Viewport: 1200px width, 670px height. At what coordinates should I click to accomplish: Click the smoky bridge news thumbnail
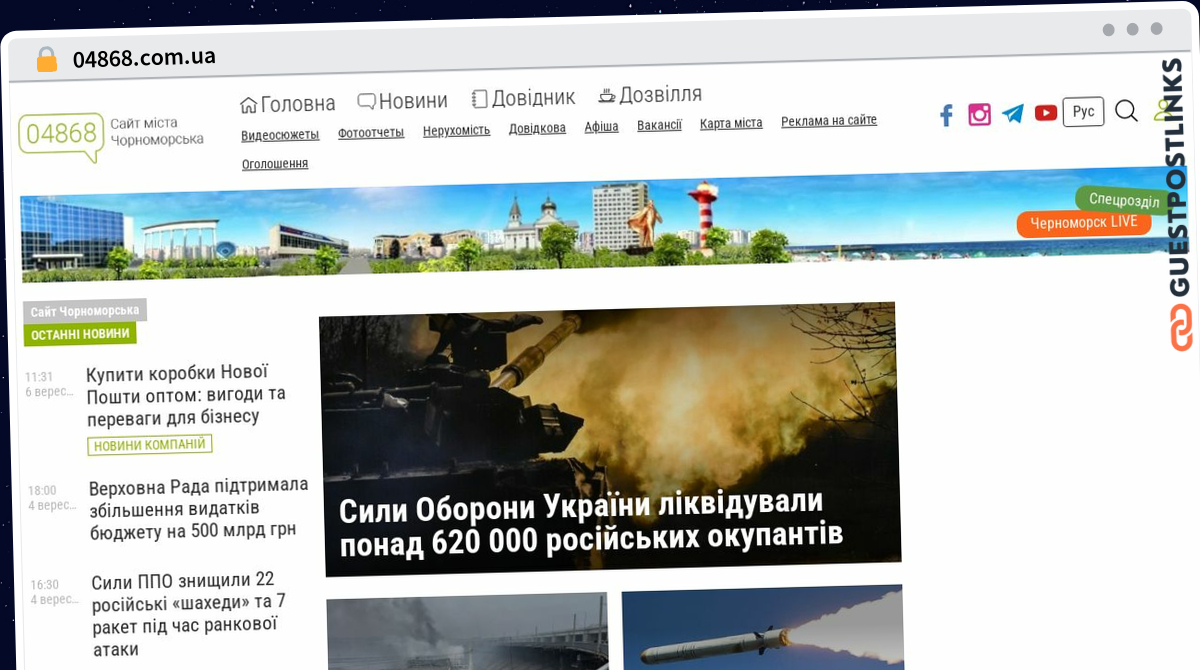467,630
